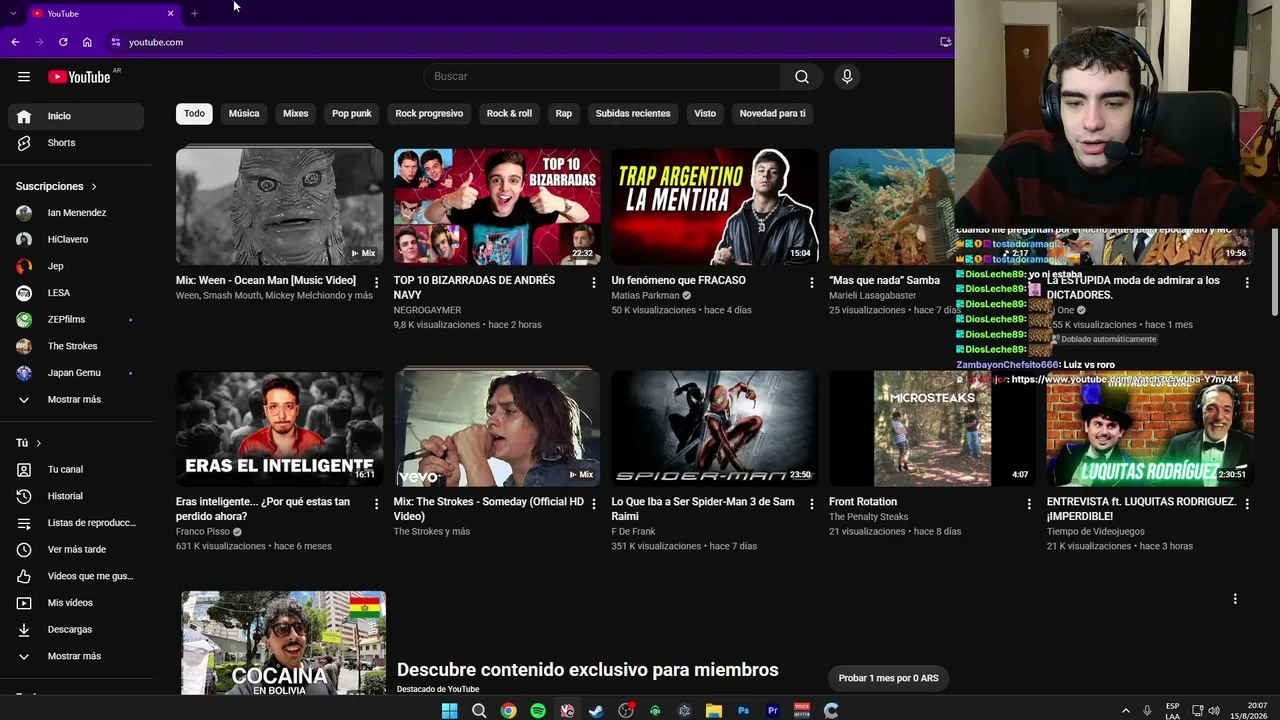The height and width of the screenshot is (720, 1280).
Task: Open Photoshop from the taskbar
Action: coord(743,711)
